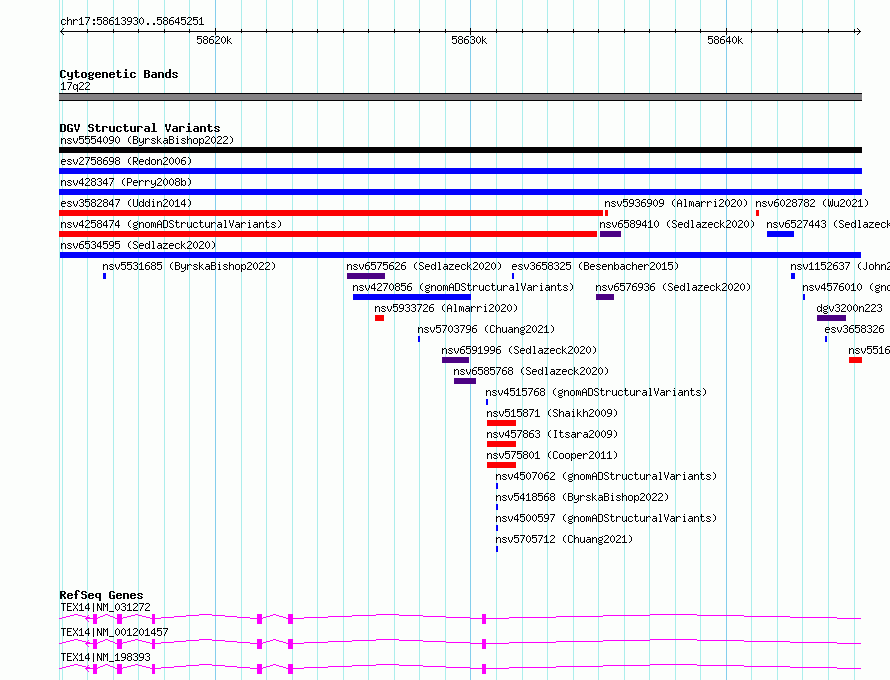
Task: Select the nsv4500597 (gnomADStructuralVariants) label
Action: [x=606, y=518]
